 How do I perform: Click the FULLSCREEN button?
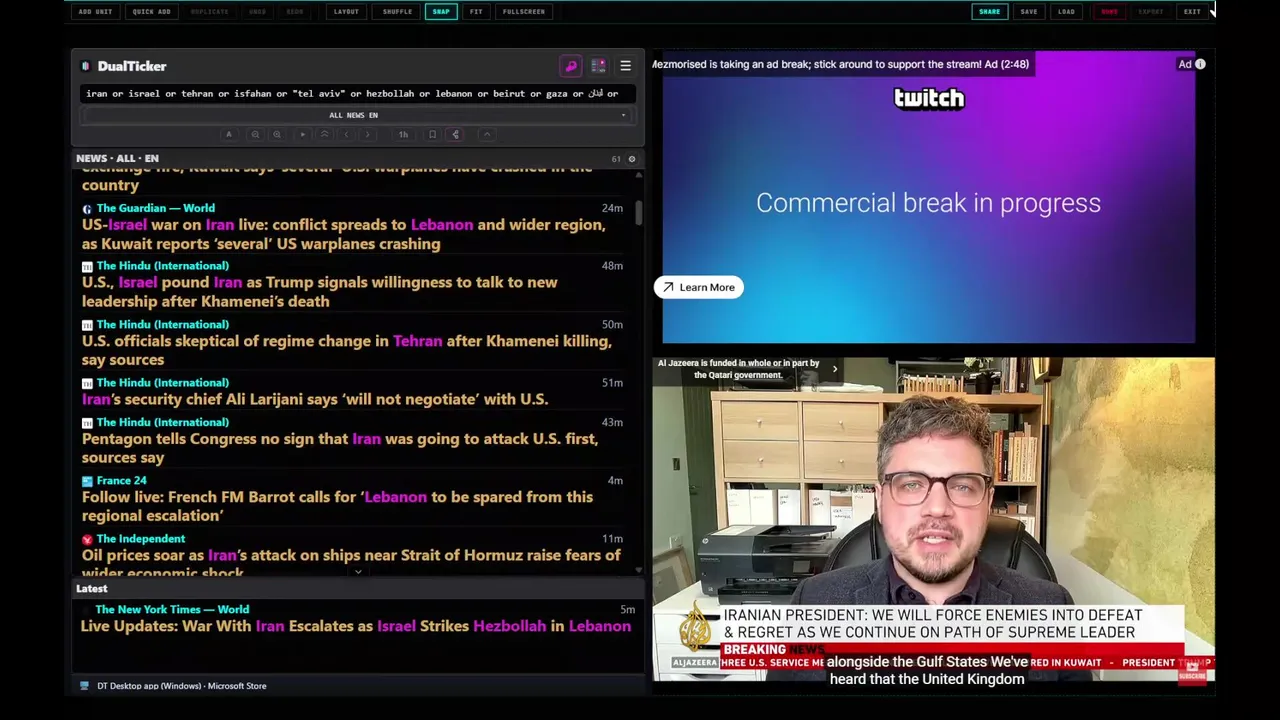(524, 12)
